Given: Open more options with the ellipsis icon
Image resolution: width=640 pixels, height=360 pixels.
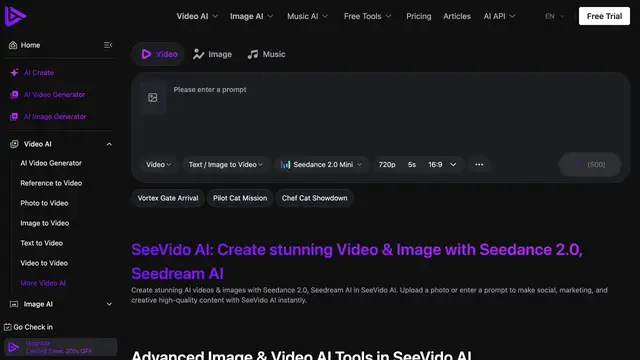Looking at the screenshot, I should 479,164.
